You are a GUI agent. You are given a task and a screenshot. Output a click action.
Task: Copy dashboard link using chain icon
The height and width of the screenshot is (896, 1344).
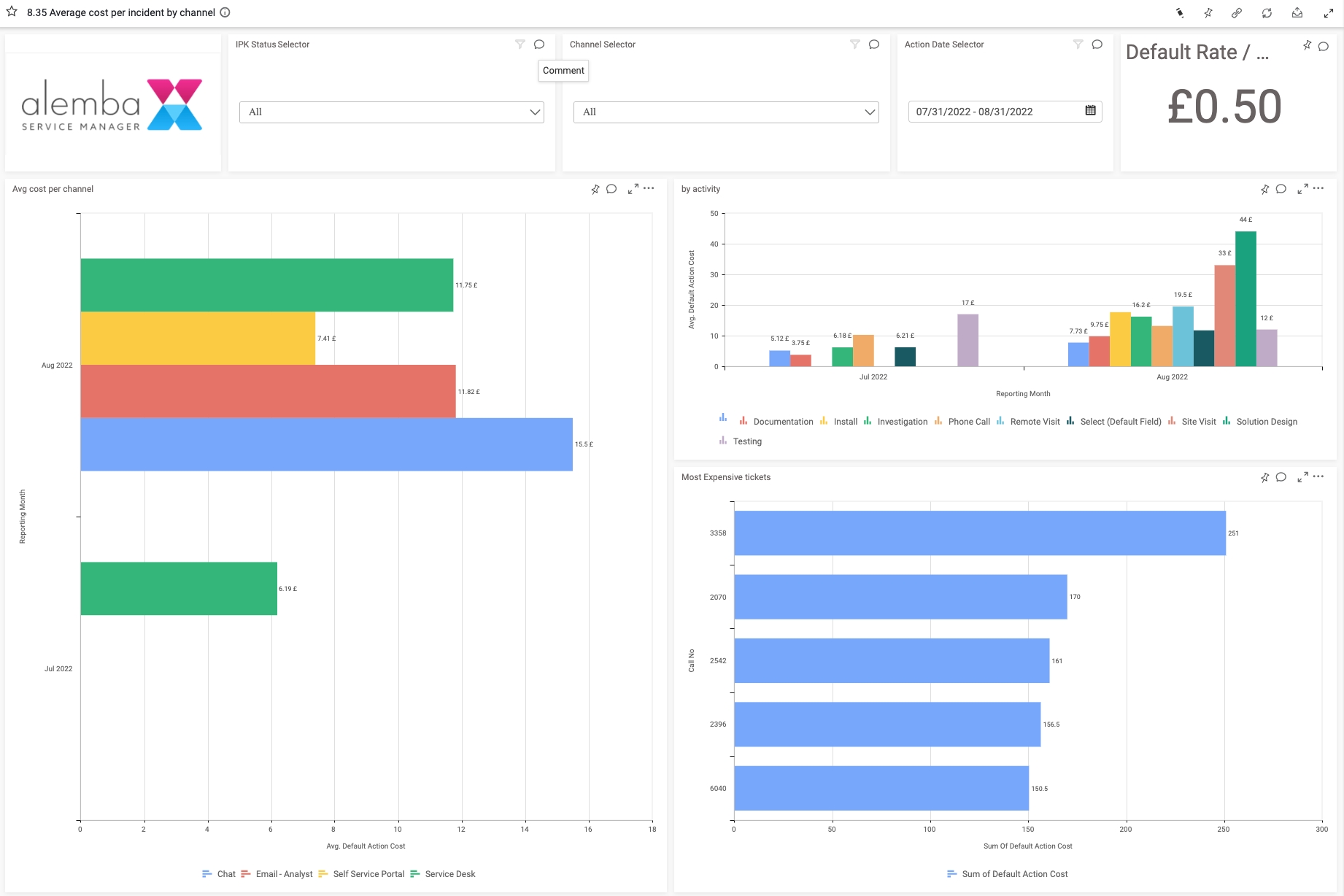pyautogui.click(x=1237, y=13)
